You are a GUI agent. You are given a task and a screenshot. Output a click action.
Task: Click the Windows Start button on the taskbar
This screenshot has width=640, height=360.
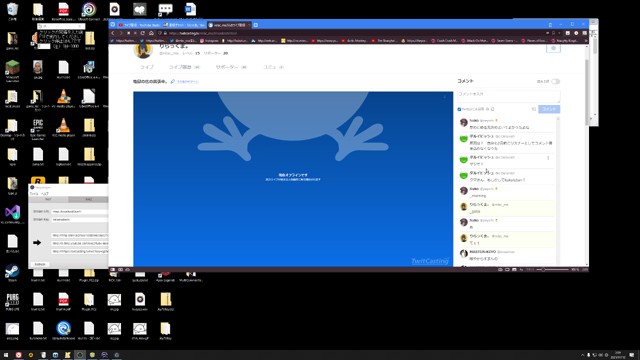(6, 355)
